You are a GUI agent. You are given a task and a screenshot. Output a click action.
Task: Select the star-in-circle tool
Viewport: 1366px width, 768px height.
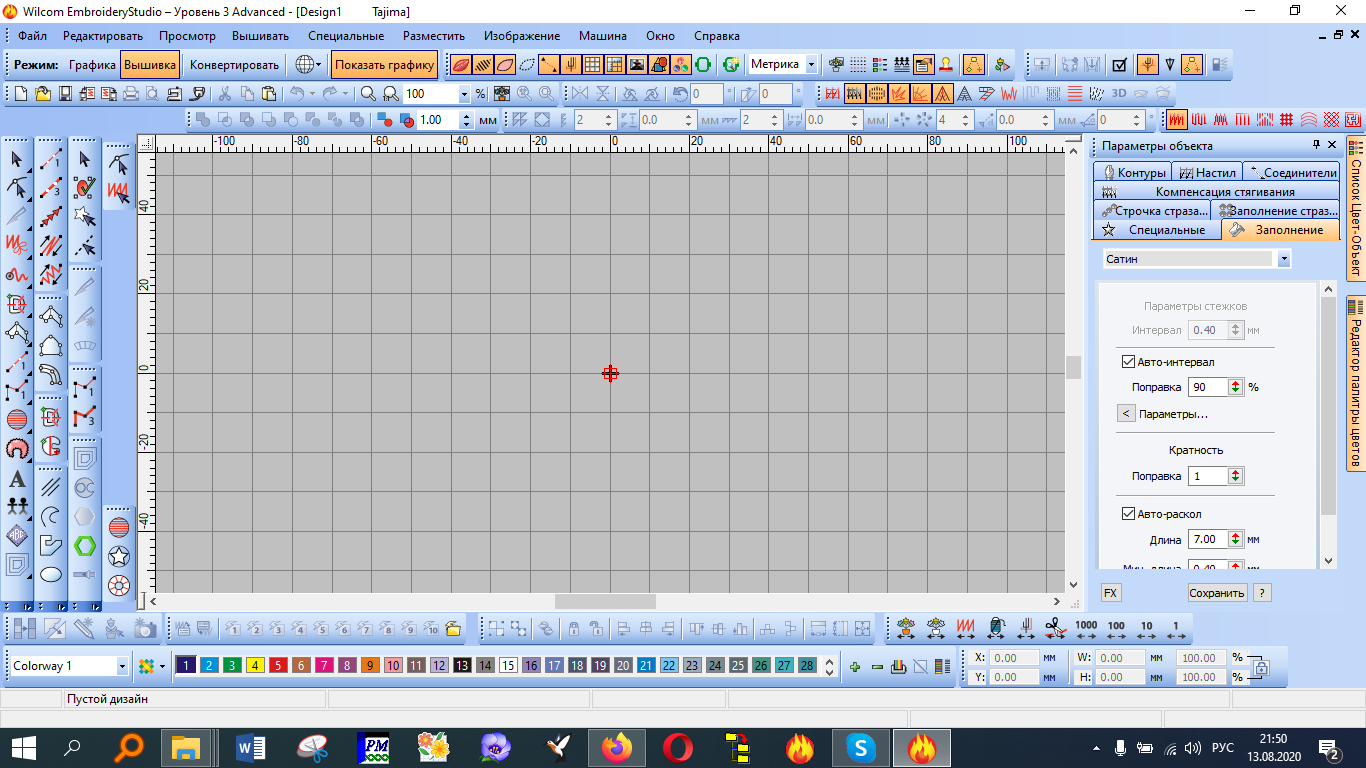pos(119,556)
